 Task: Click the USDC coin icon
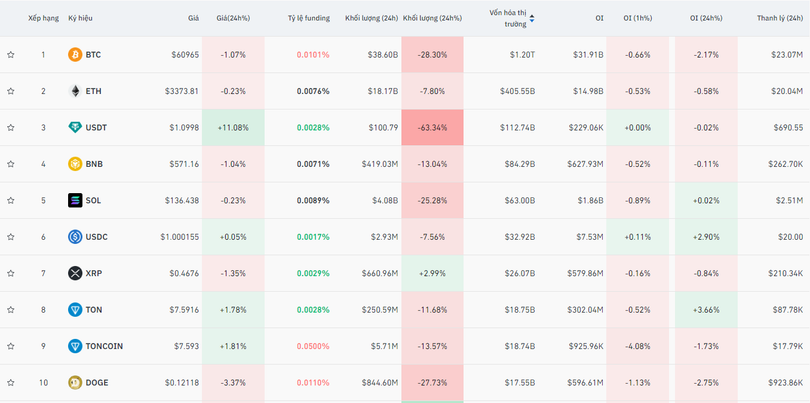pyautogui.click(x=75, y=237)
